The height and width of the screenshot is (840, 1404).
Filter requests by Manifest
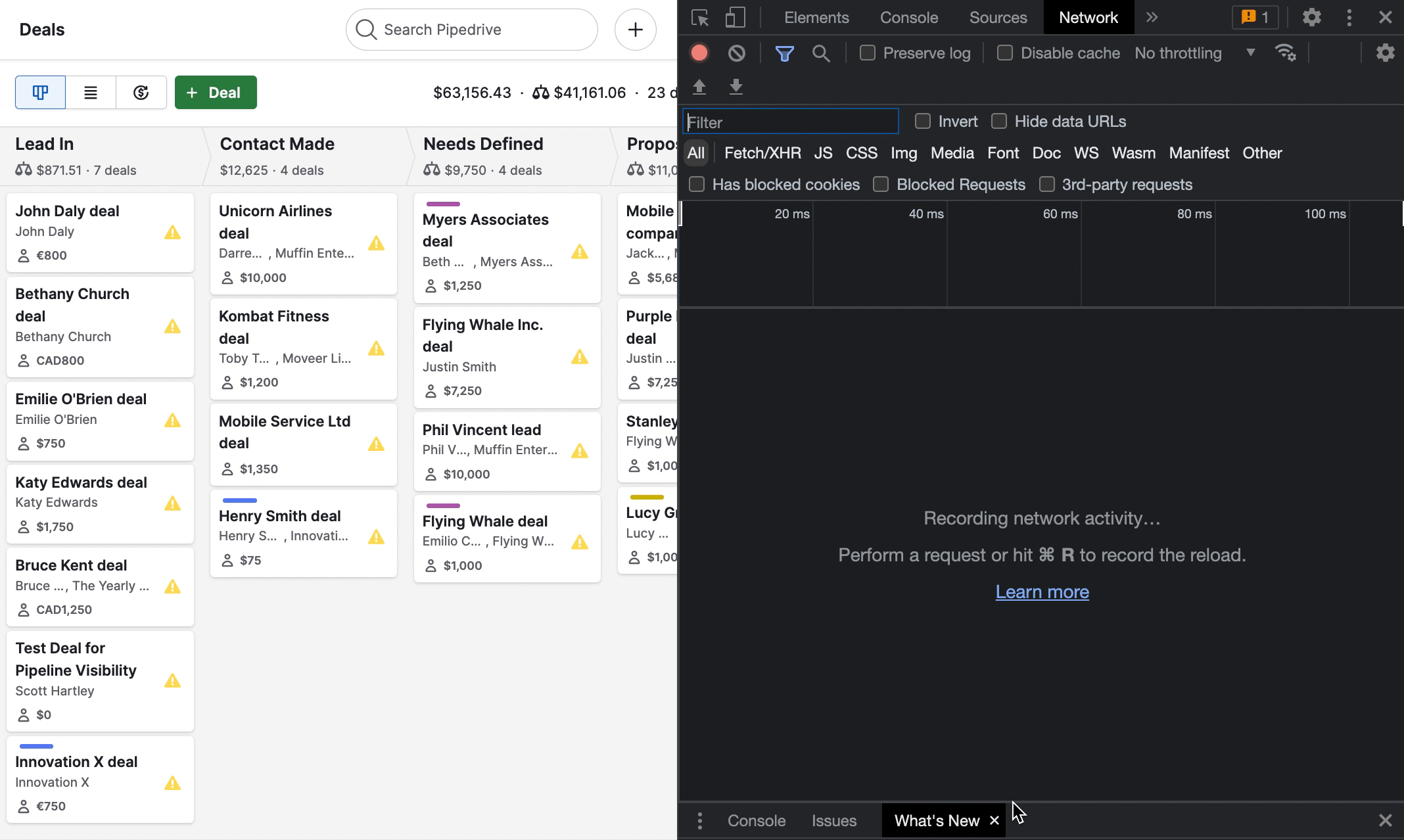tap(1199, 153)
